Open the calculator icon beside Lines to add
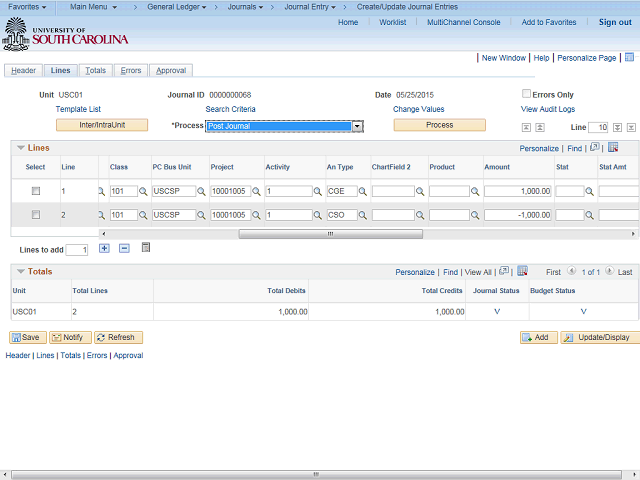Image resolution: width=640 pixels, height=480 pixels. coord(146,247)
